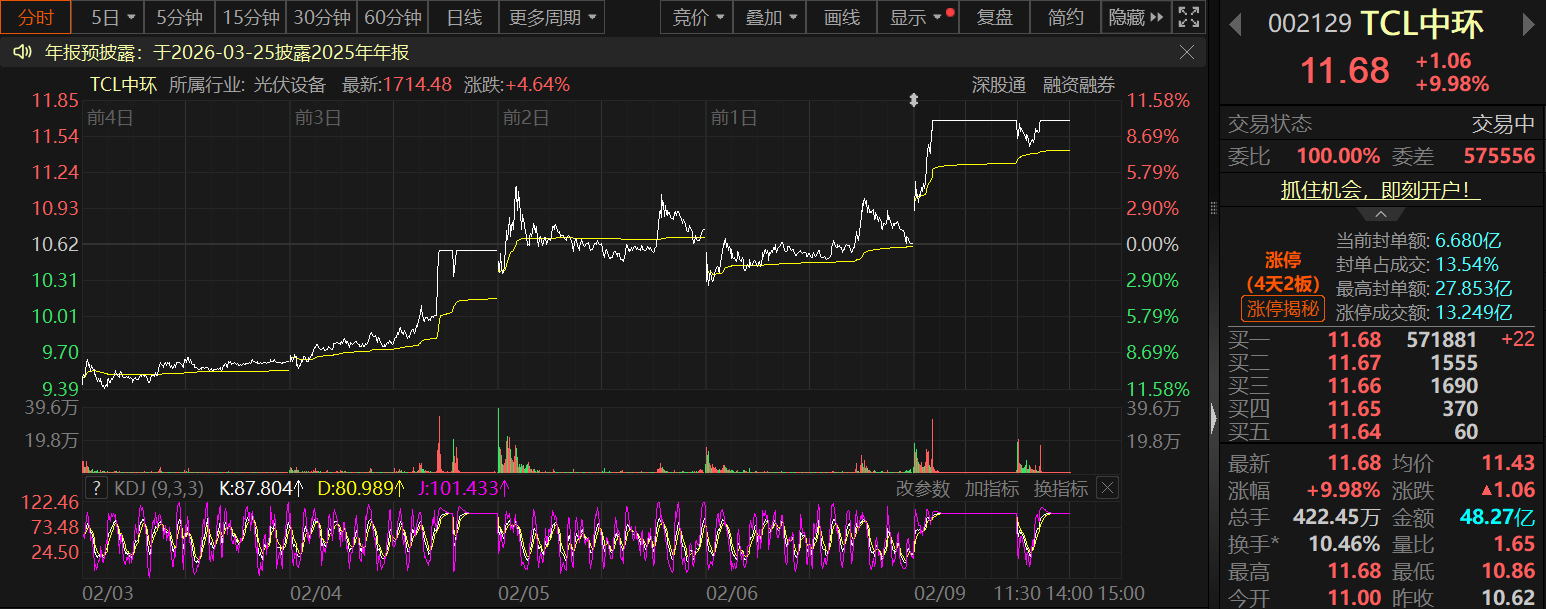This screenshot has height=609, width=1546.
Task: Open the KDJ indicator help question mark
Action: (96, 488)
